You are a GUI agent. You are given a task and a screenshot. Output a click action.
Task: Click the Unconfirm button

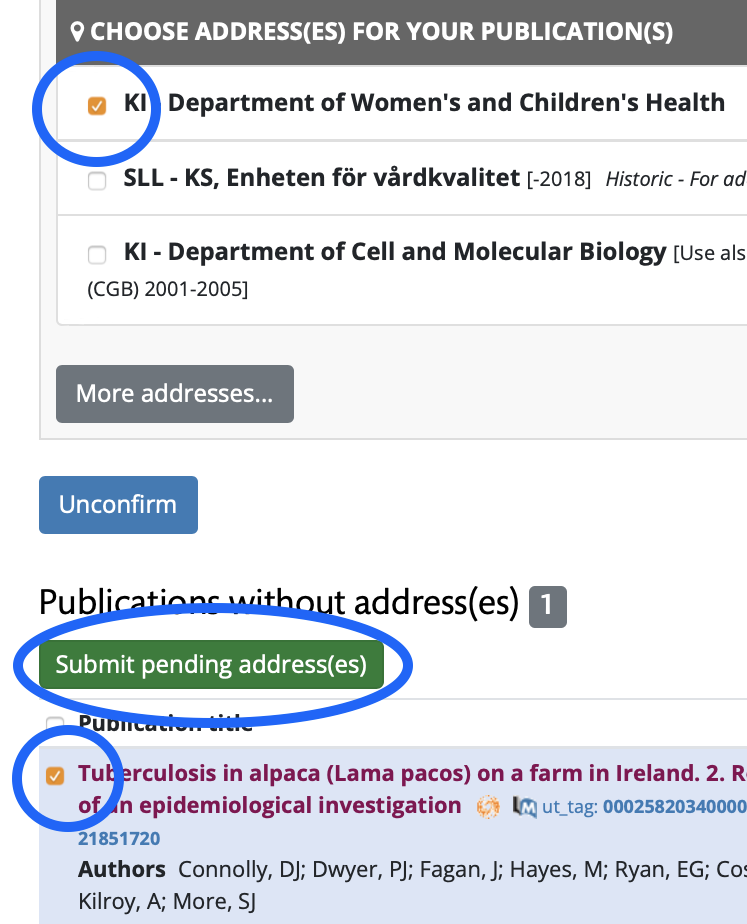(x=118, y=505)
